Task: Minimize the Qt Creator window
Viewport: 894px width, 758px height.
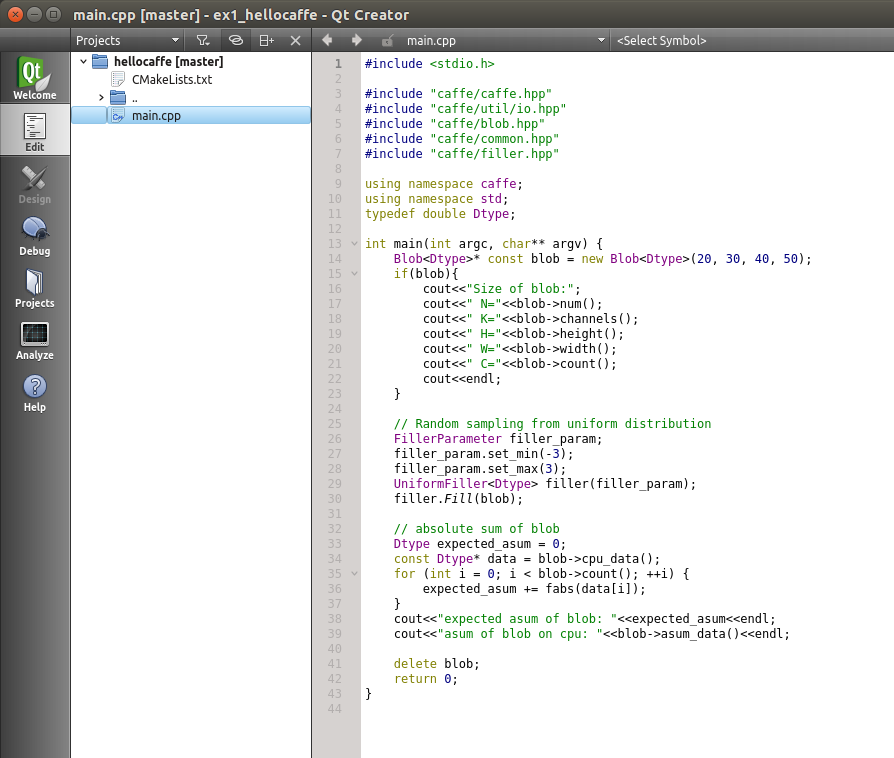Action: click(x=35, y=14)
